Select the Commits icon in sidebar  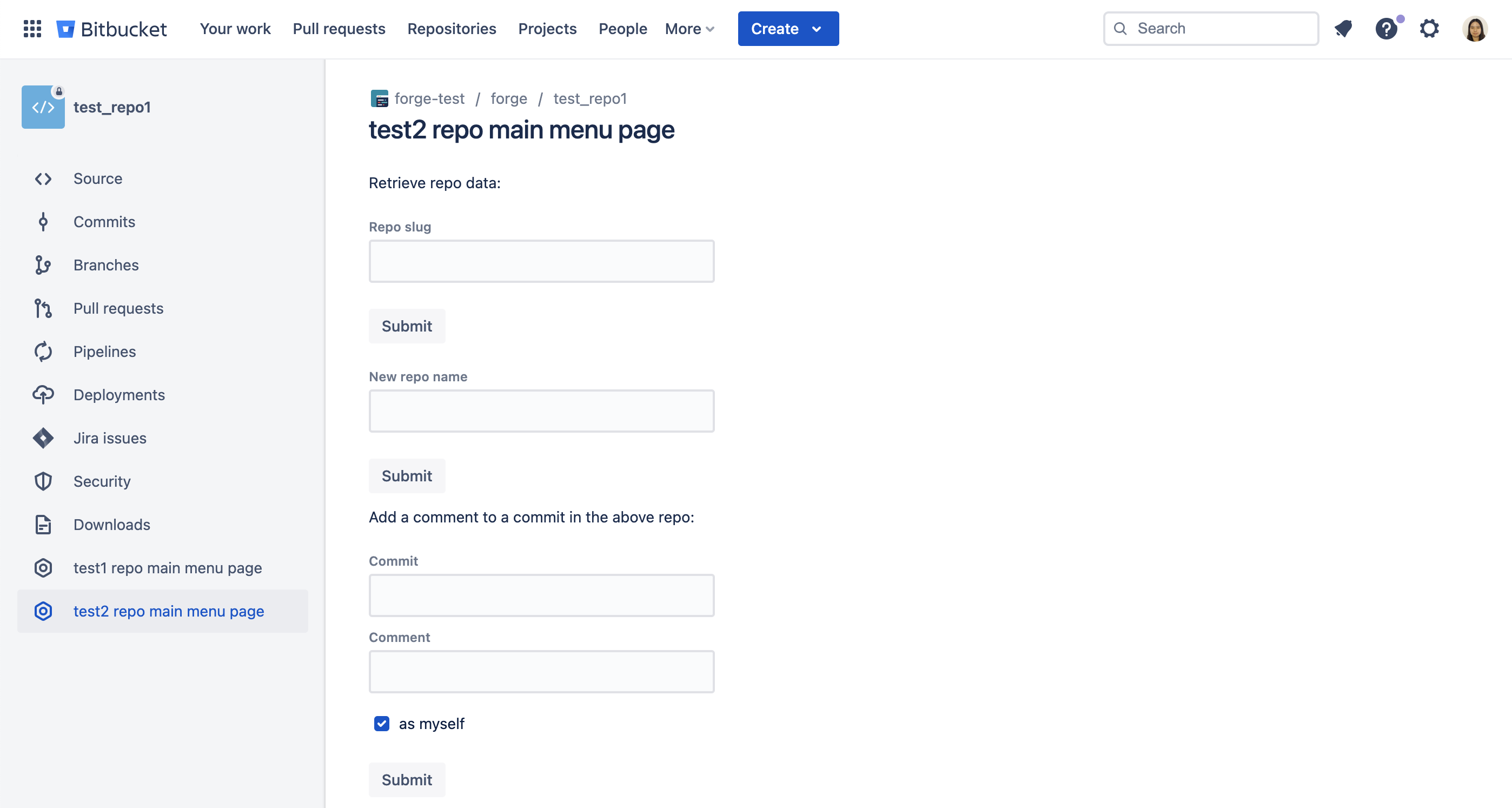pos(43,221)
